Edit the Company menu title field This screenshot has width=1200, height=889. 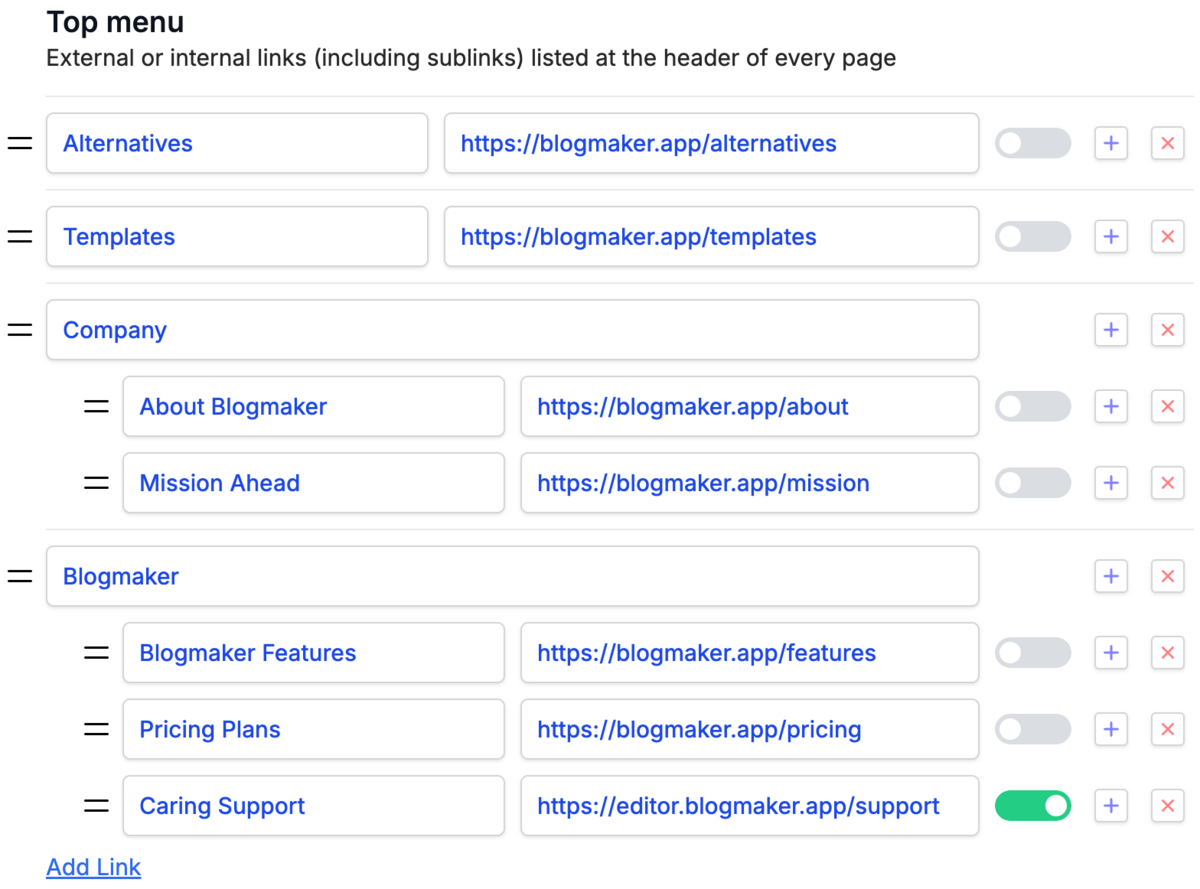click(512, 330)
